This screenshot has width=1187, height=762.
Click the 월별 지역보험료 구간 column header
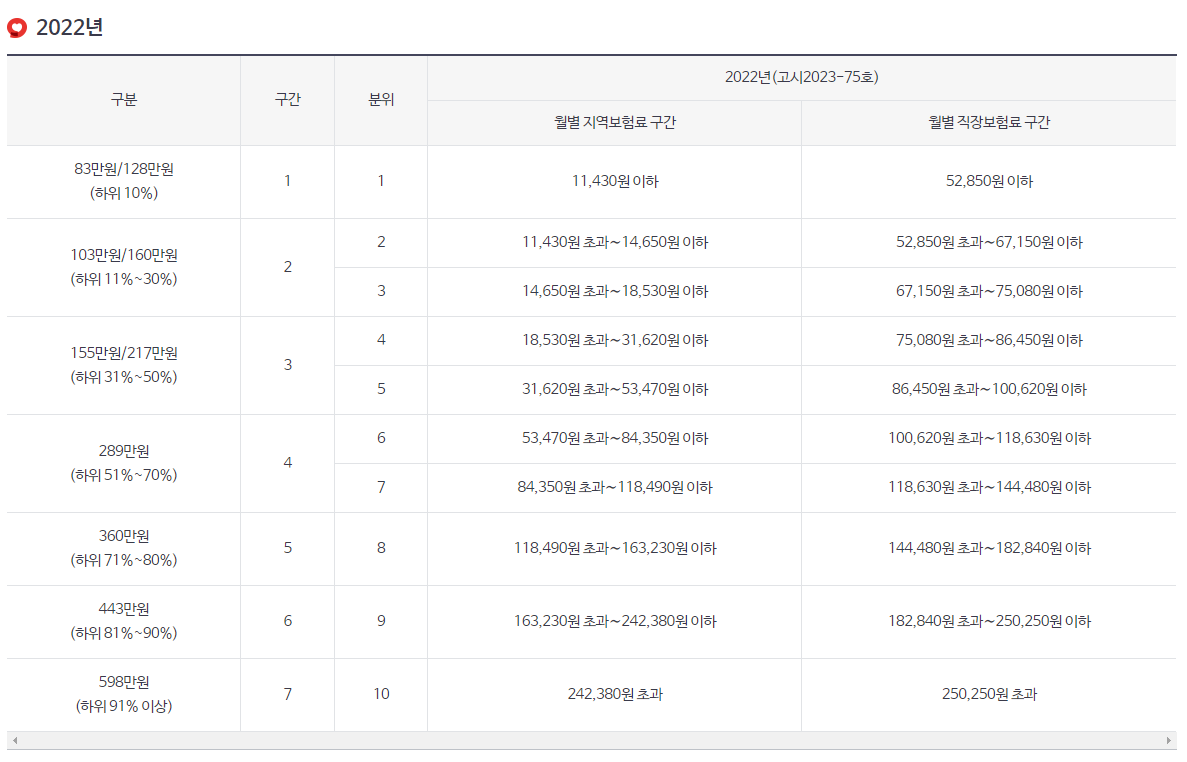615,122
